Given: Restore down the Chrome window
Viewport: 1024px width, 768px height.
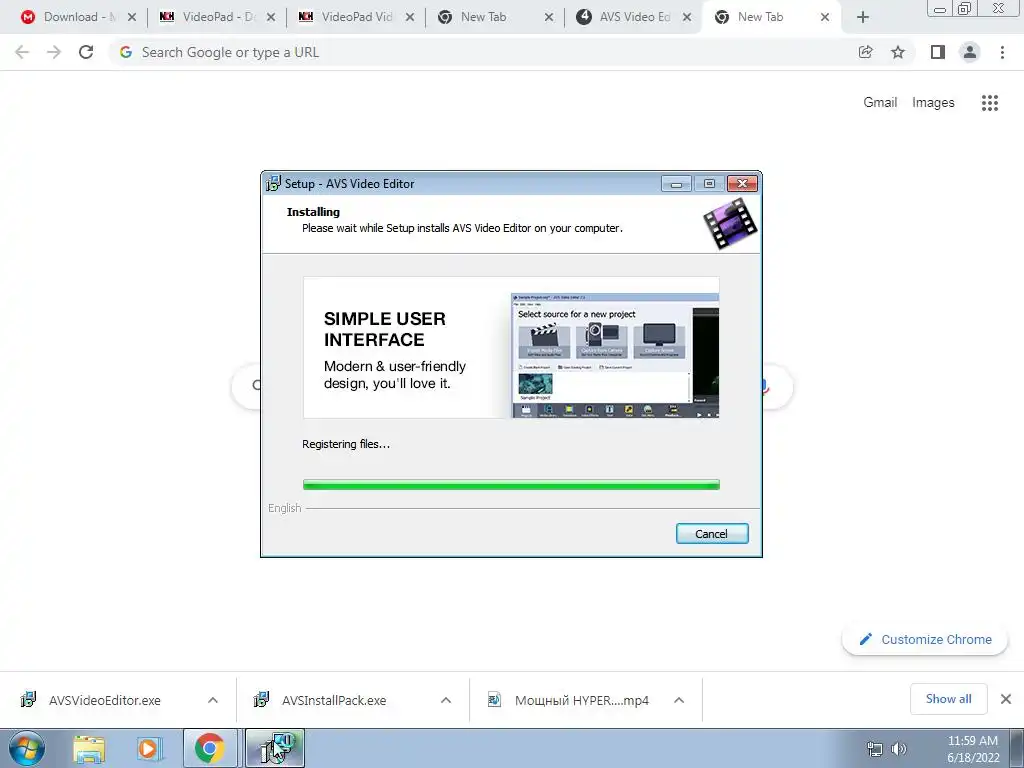Looking at the screenshot, I should (965, 8).
